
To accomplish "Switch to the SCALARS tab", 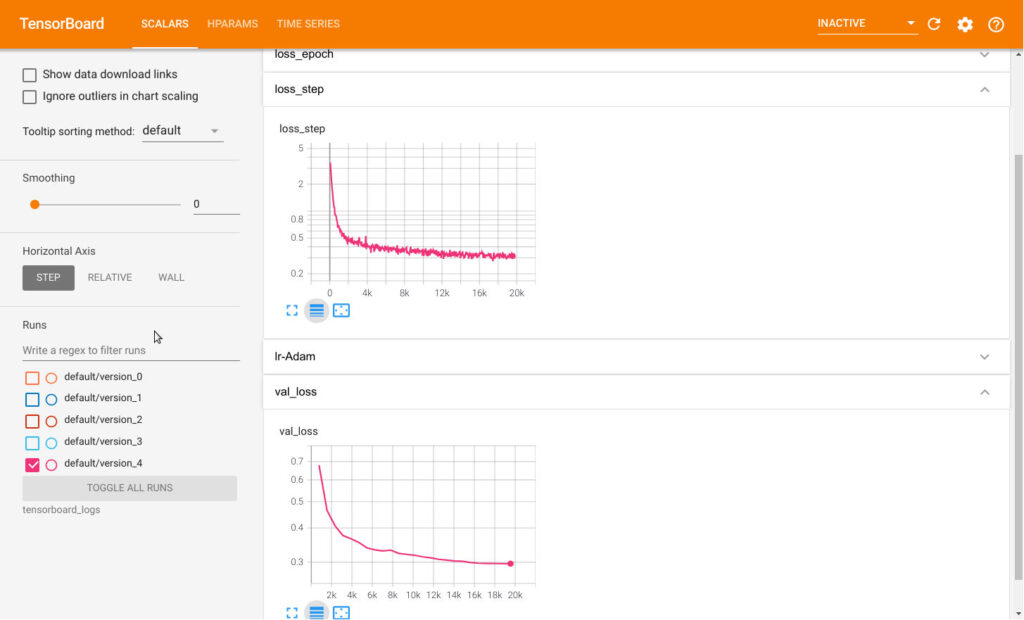I will pyautogui.click(x=165, y=24).
